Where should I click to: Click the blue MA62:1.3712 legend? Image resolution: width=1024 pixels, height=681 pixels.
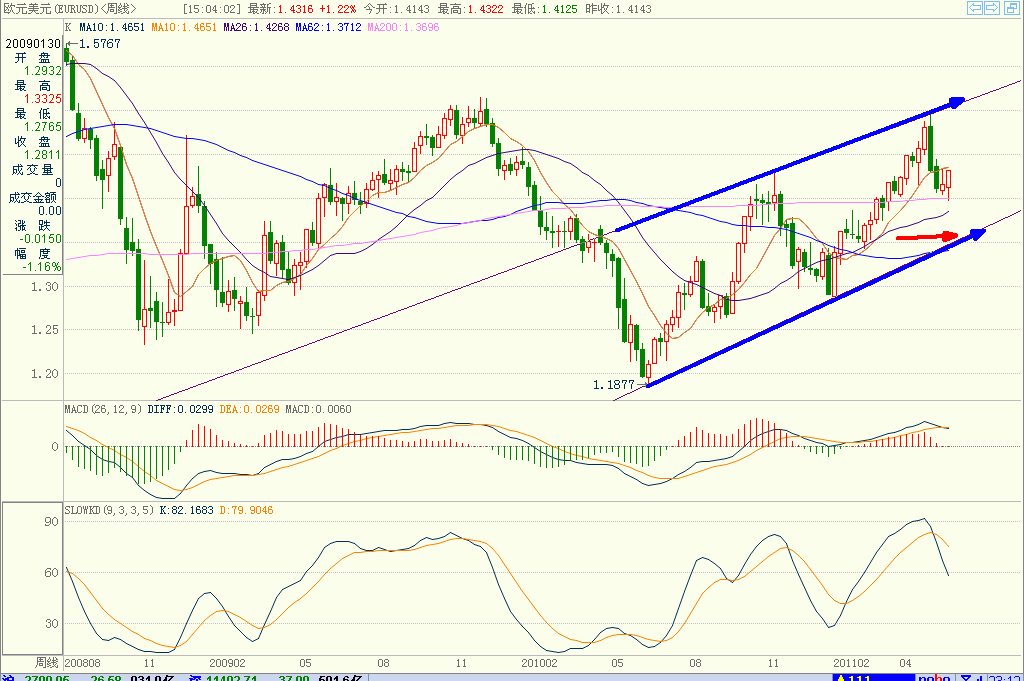[x=328, y=27]
